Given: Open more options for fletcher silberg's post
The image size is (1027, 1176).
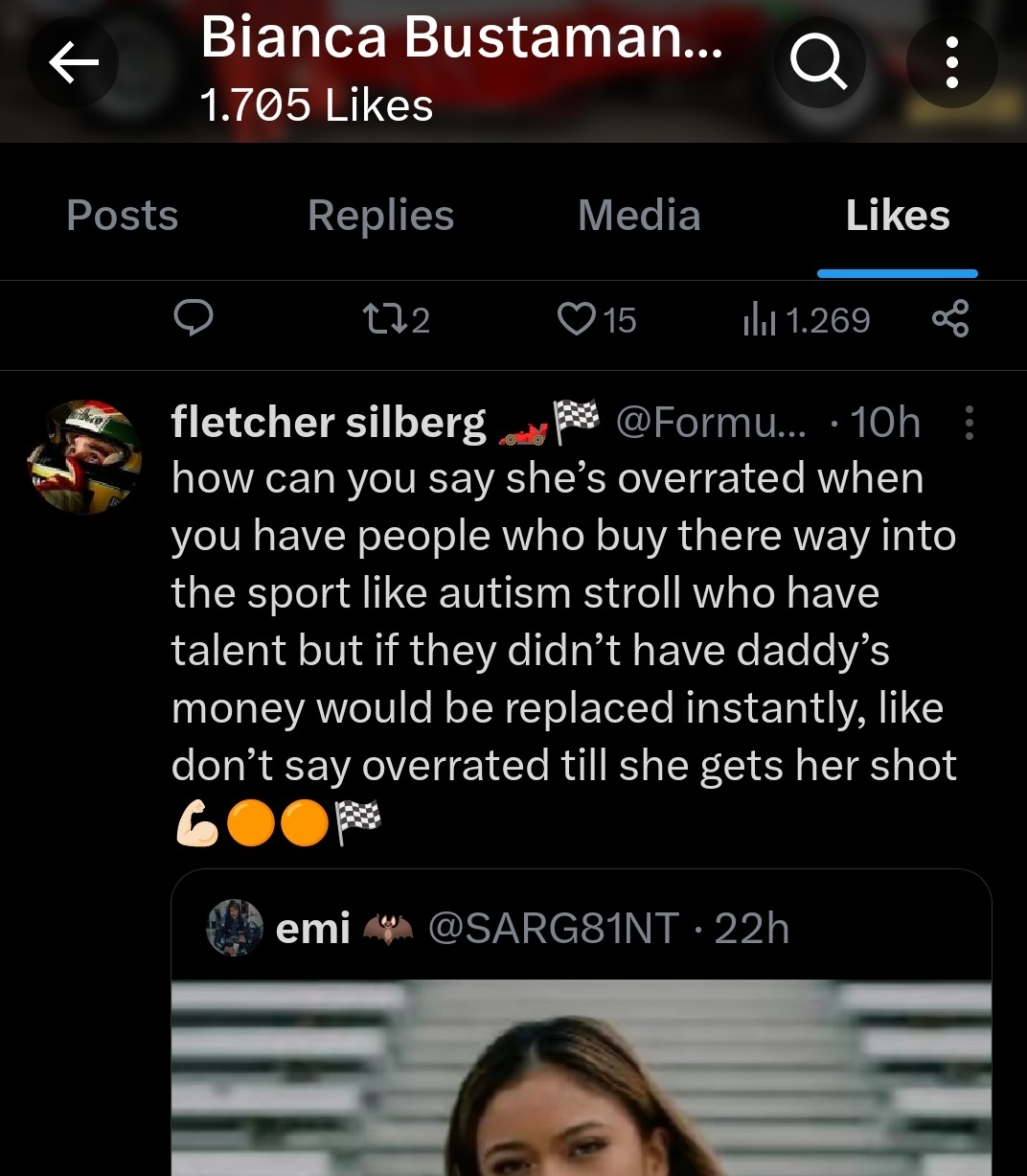Looking at the screenshot, I should point(969,423).
